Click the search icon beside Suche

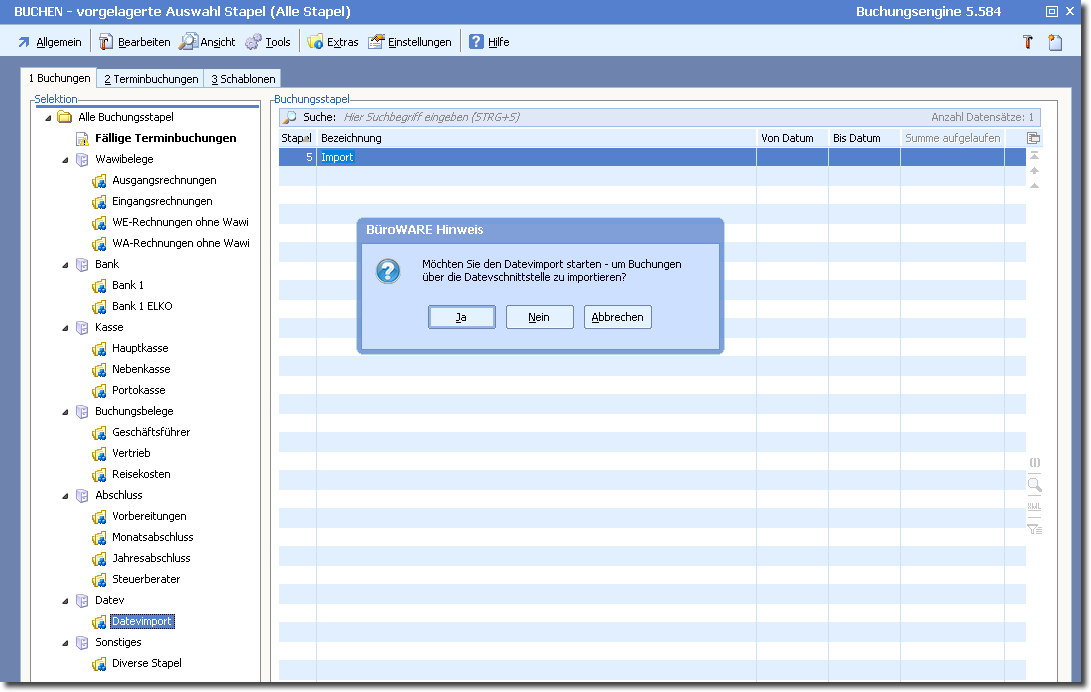290,117
